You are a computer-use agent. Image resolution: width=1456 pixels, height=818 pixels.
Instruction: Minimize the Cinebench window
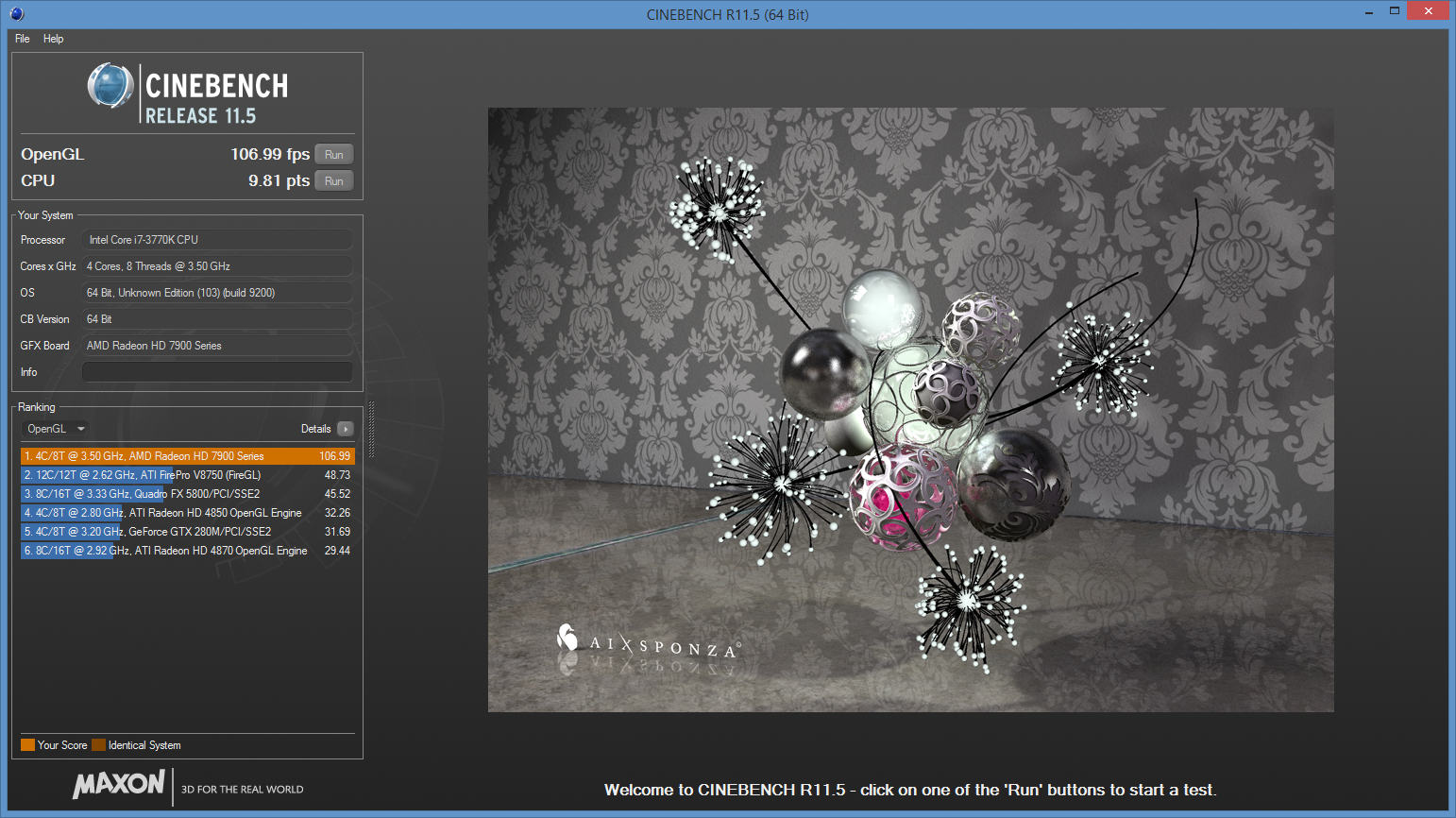[1369, 12]
